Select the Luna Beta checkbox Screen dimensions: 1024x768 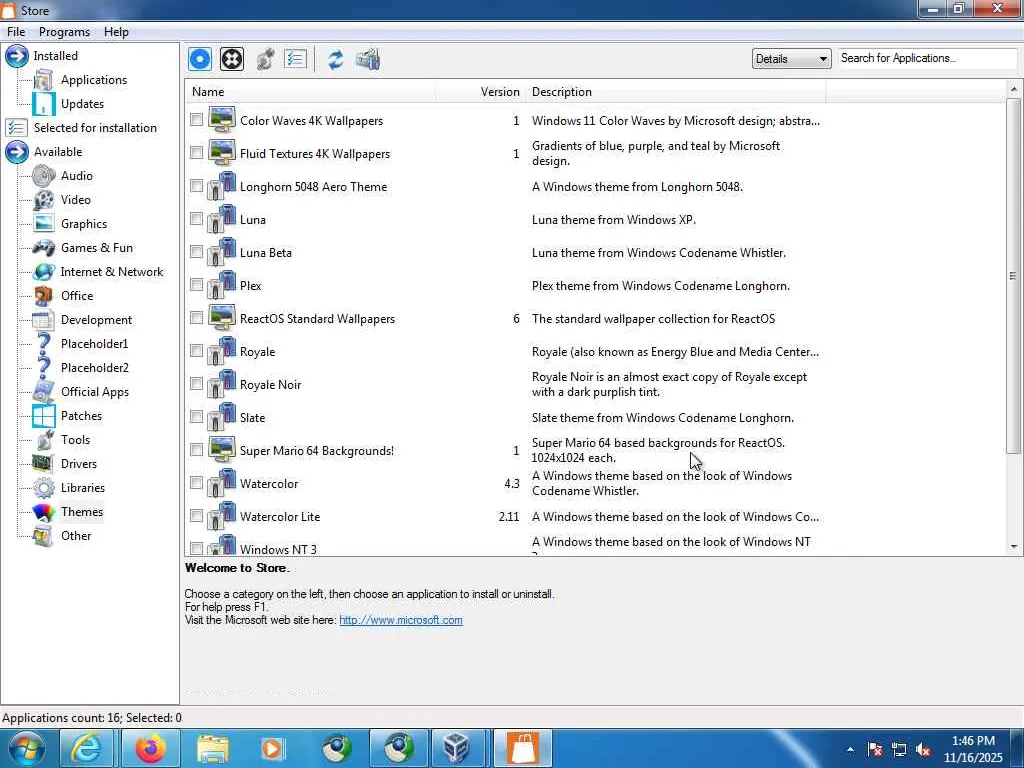(197, 251)
